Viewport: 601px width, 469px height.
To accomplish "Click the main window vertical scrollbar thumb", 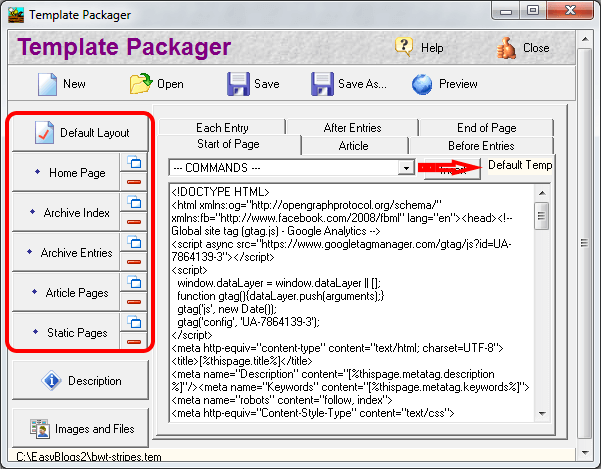I will coord(584,243).
